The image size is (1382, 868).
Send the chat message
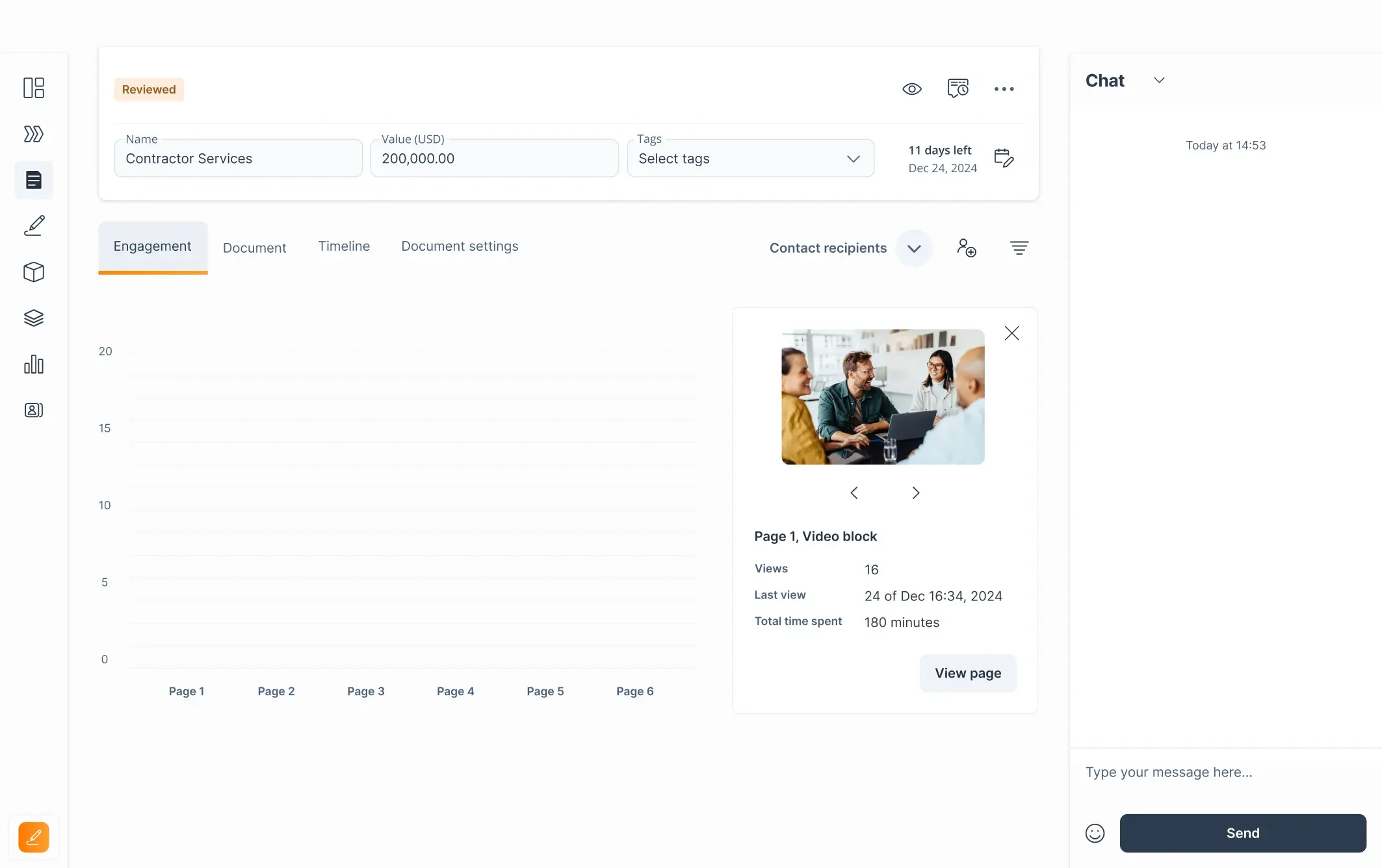[1243, 833]
